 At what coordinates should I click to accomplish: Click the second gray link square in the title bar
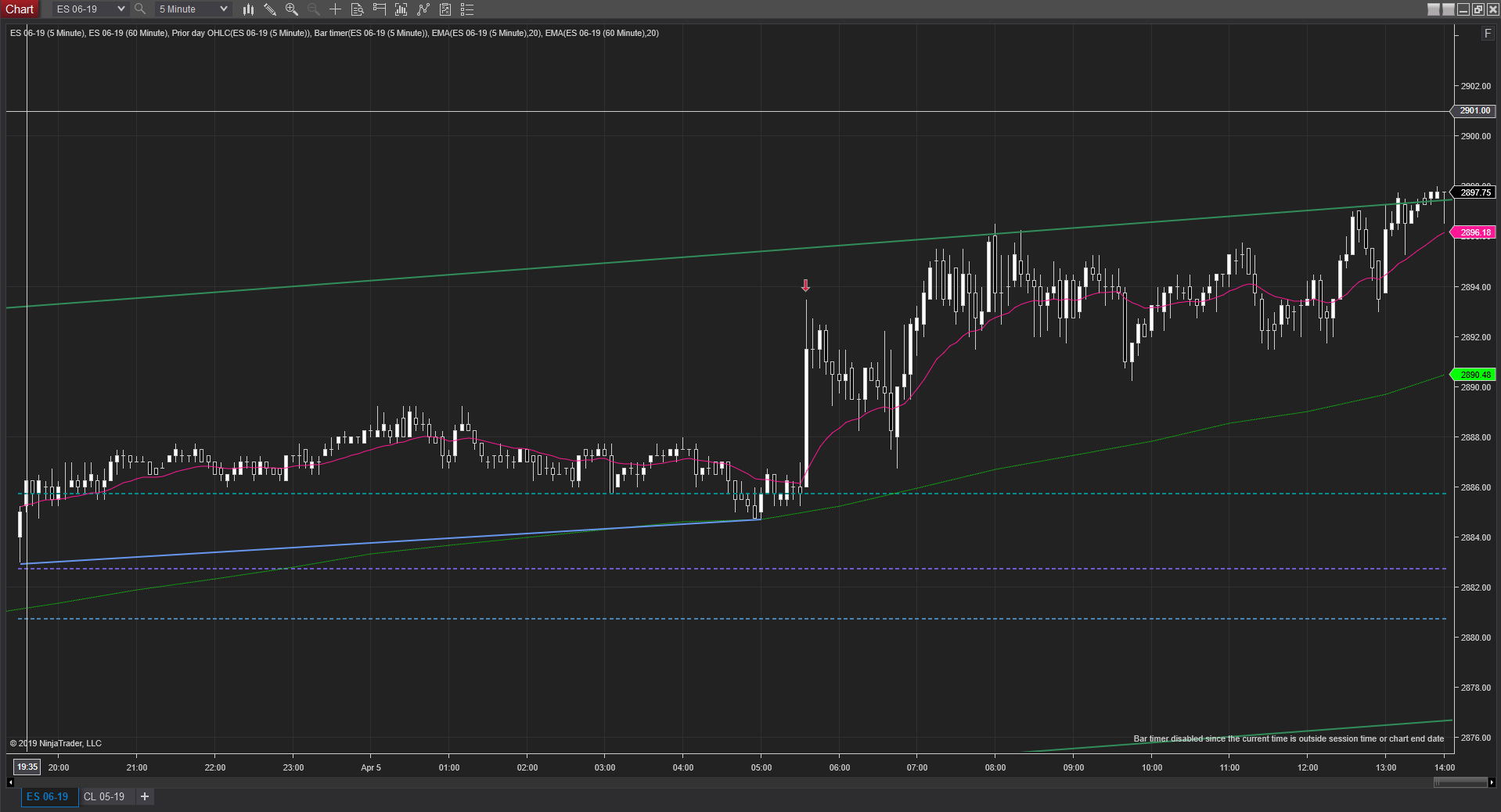coord(1449,9)
